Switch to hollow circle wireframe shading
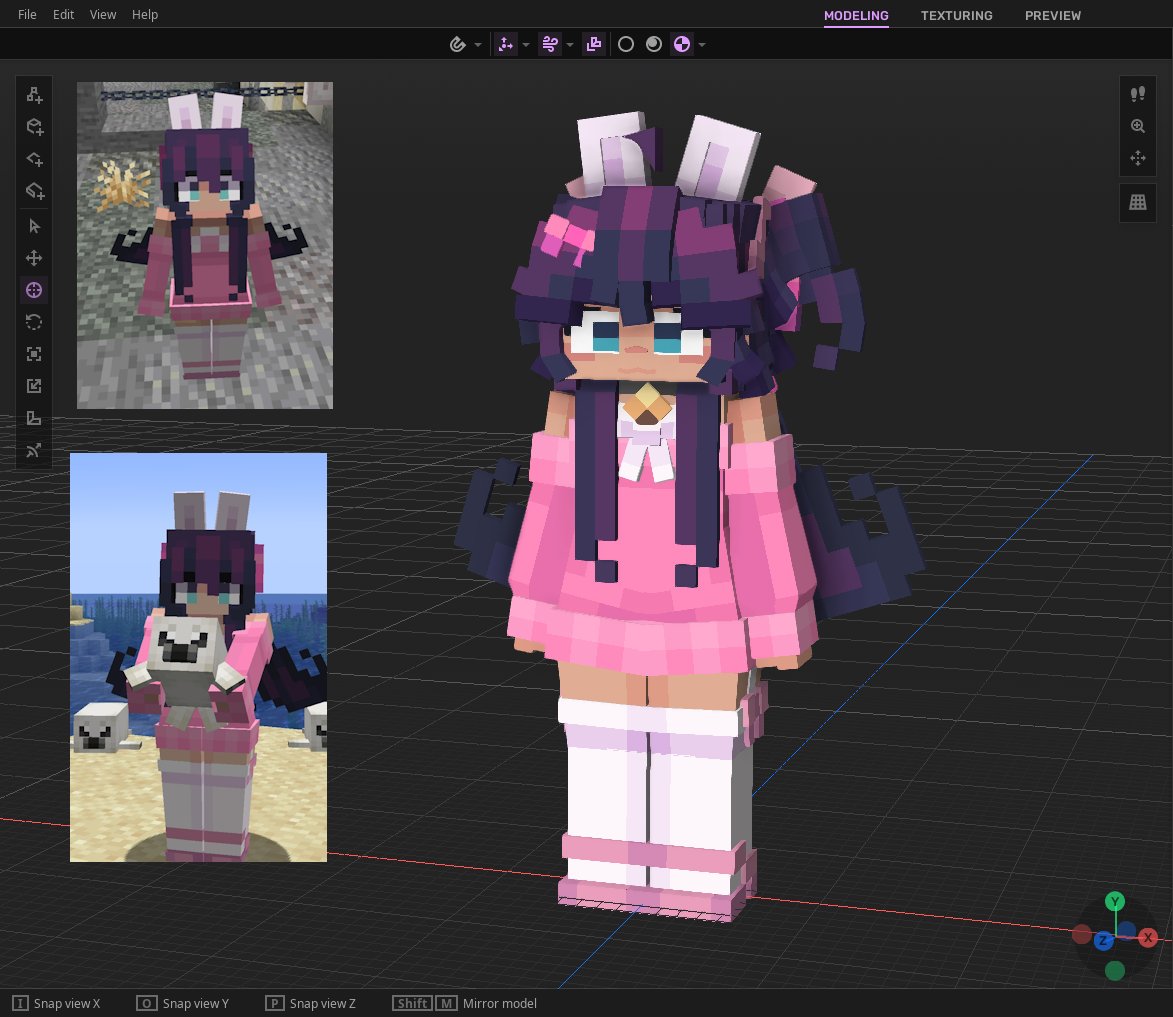The width and height of the screenshot is (1173, 1017). (626, 45)
